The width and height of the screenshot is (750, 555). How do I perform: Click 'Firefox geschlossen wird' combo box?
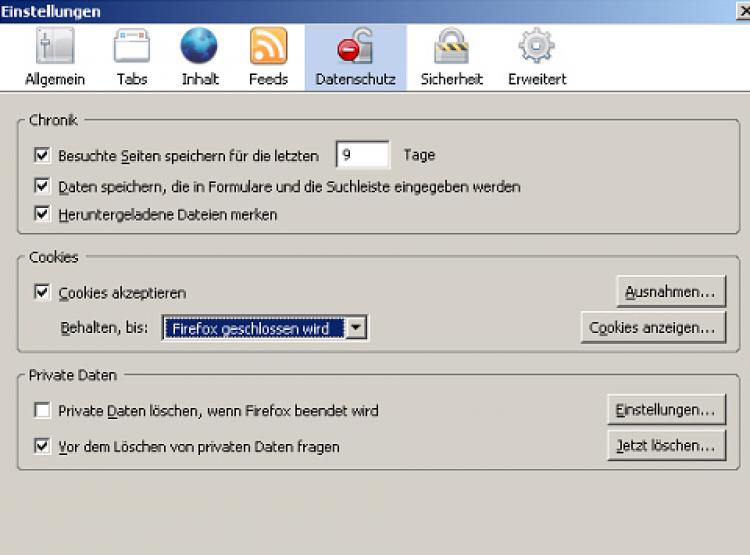[x=254, y=328]
